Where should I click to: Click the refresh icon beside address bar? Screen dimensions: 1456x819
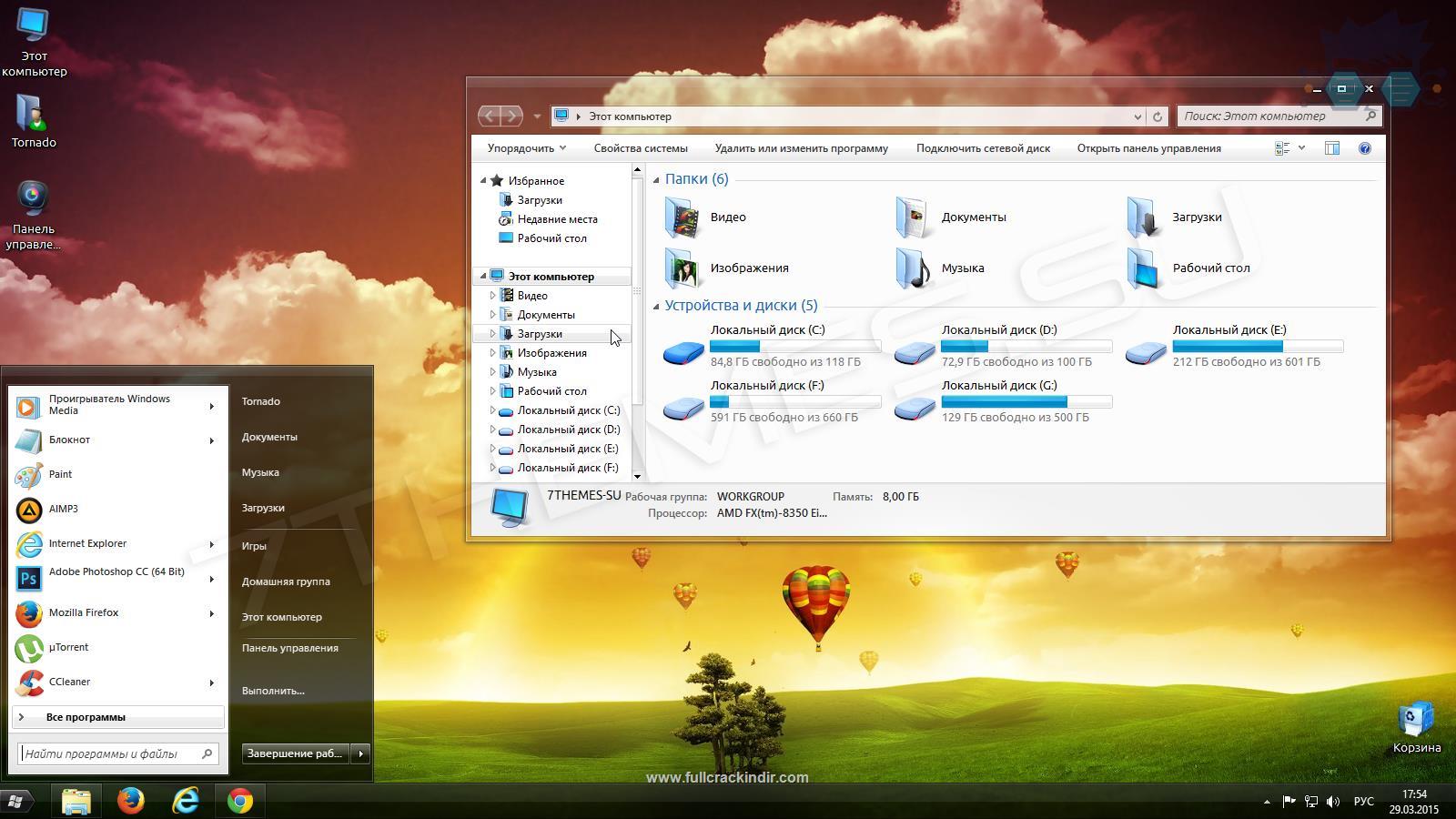1158,116
